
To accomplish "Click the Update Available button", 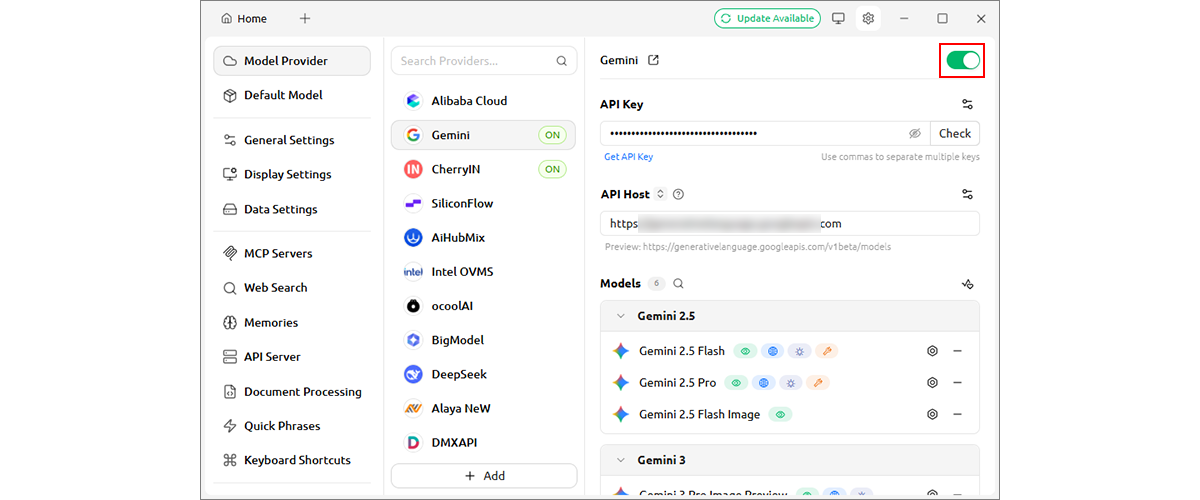I will point(767,18).
